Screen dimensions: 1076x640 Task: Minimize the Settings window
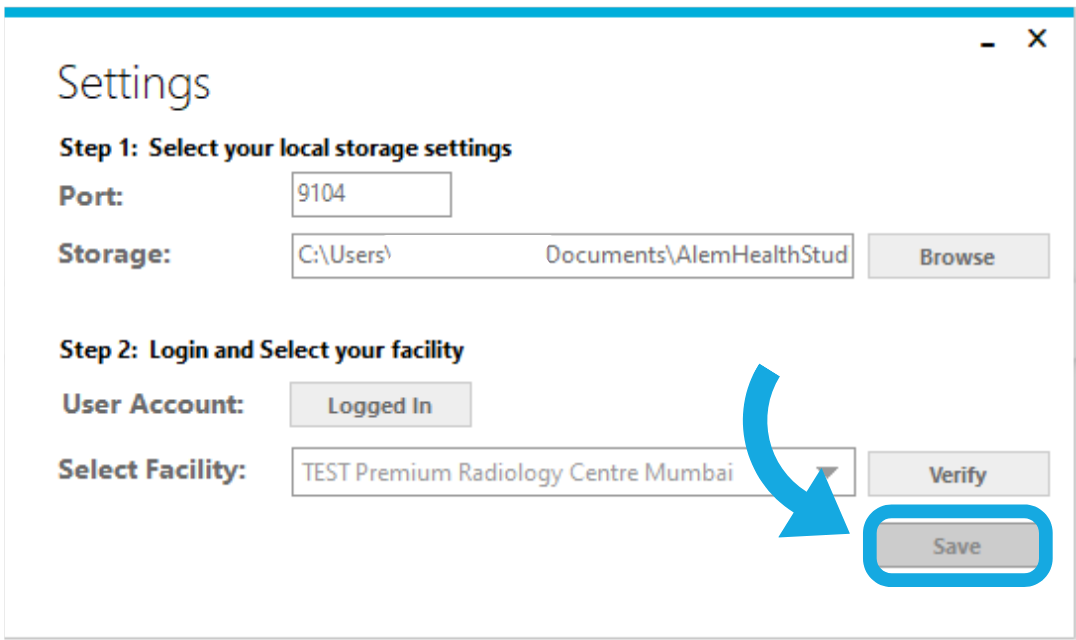(x=987, y=45)
